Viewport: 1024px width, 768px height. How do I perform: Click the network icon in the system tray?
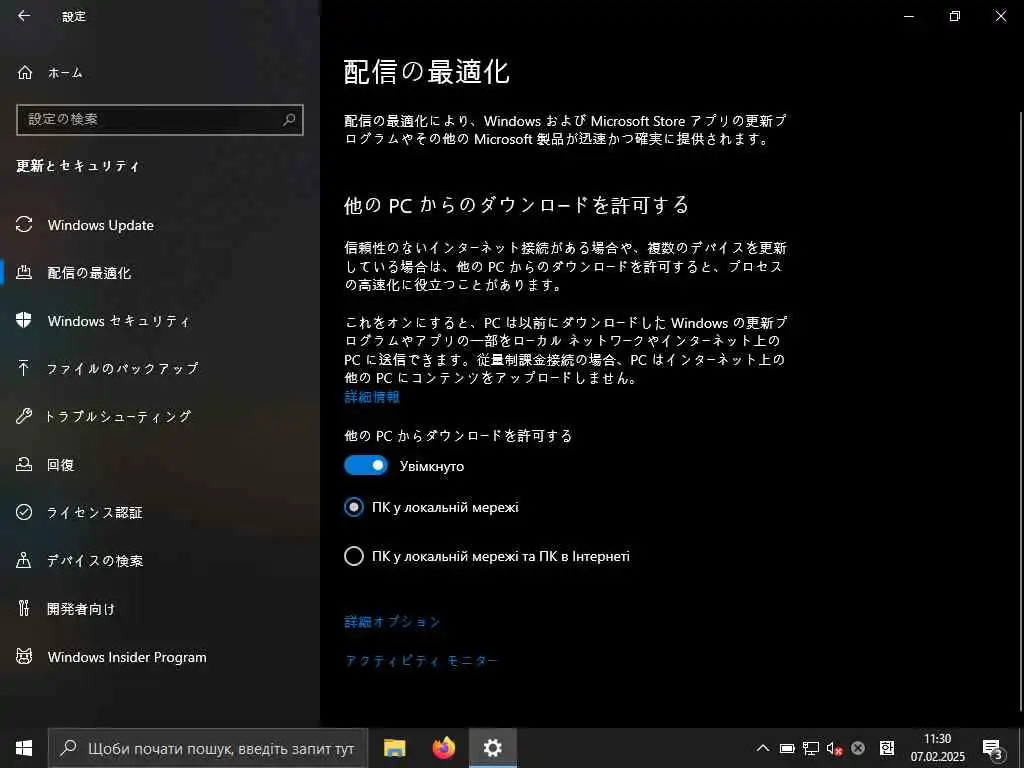coord(810,748)
